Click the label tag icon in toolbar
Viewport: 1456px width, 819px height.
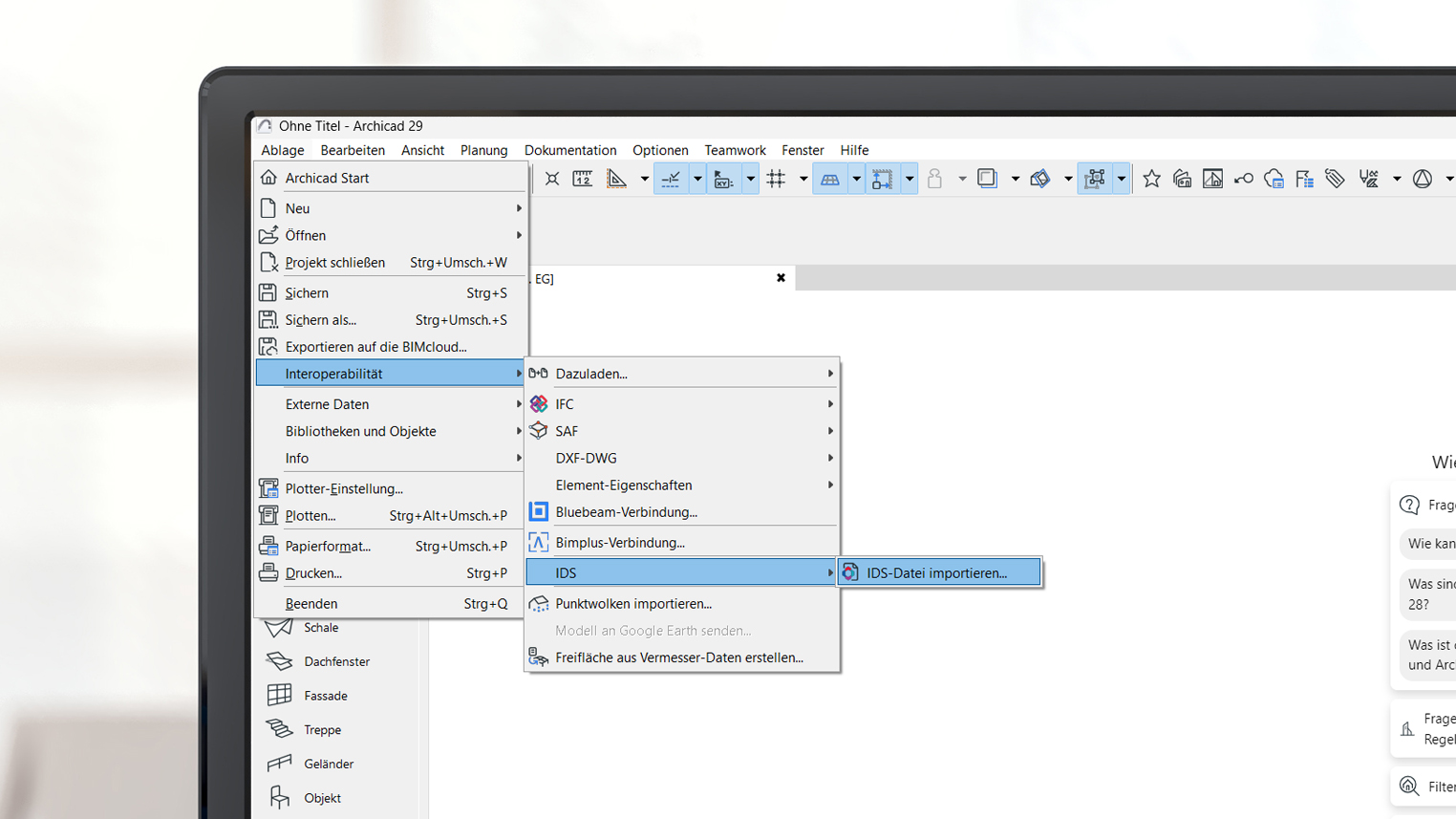click(1335, 179)
